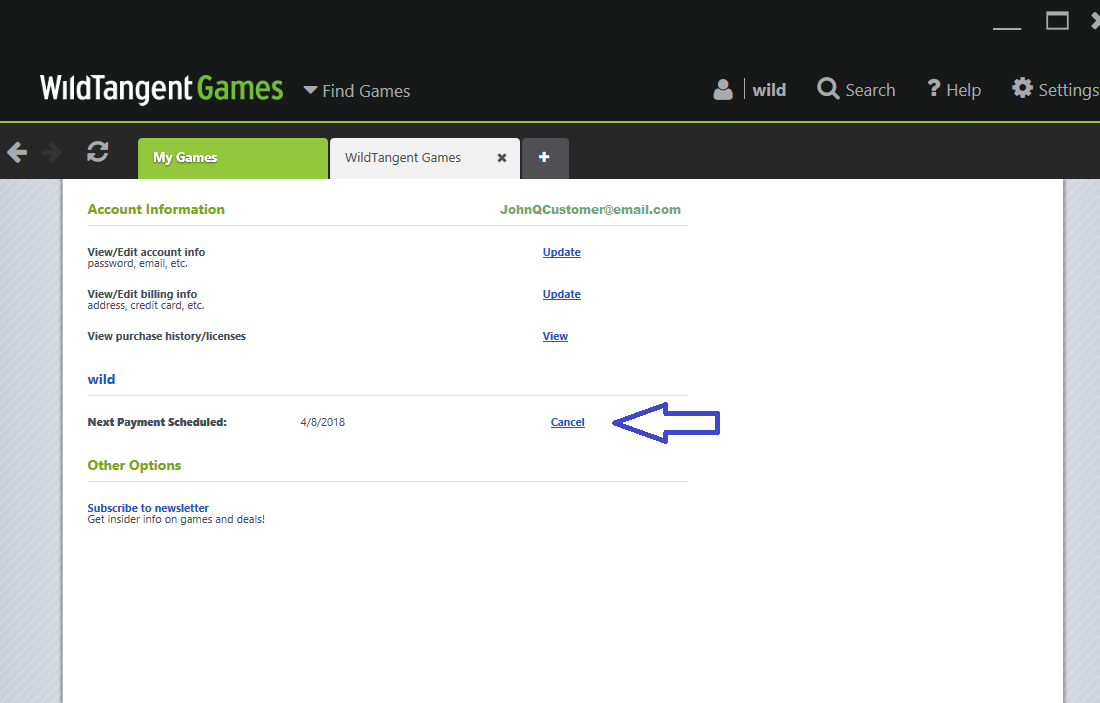Click Subscribe to newsletter link
This screenshot has height=703, width=1100.
click(148, 508)
